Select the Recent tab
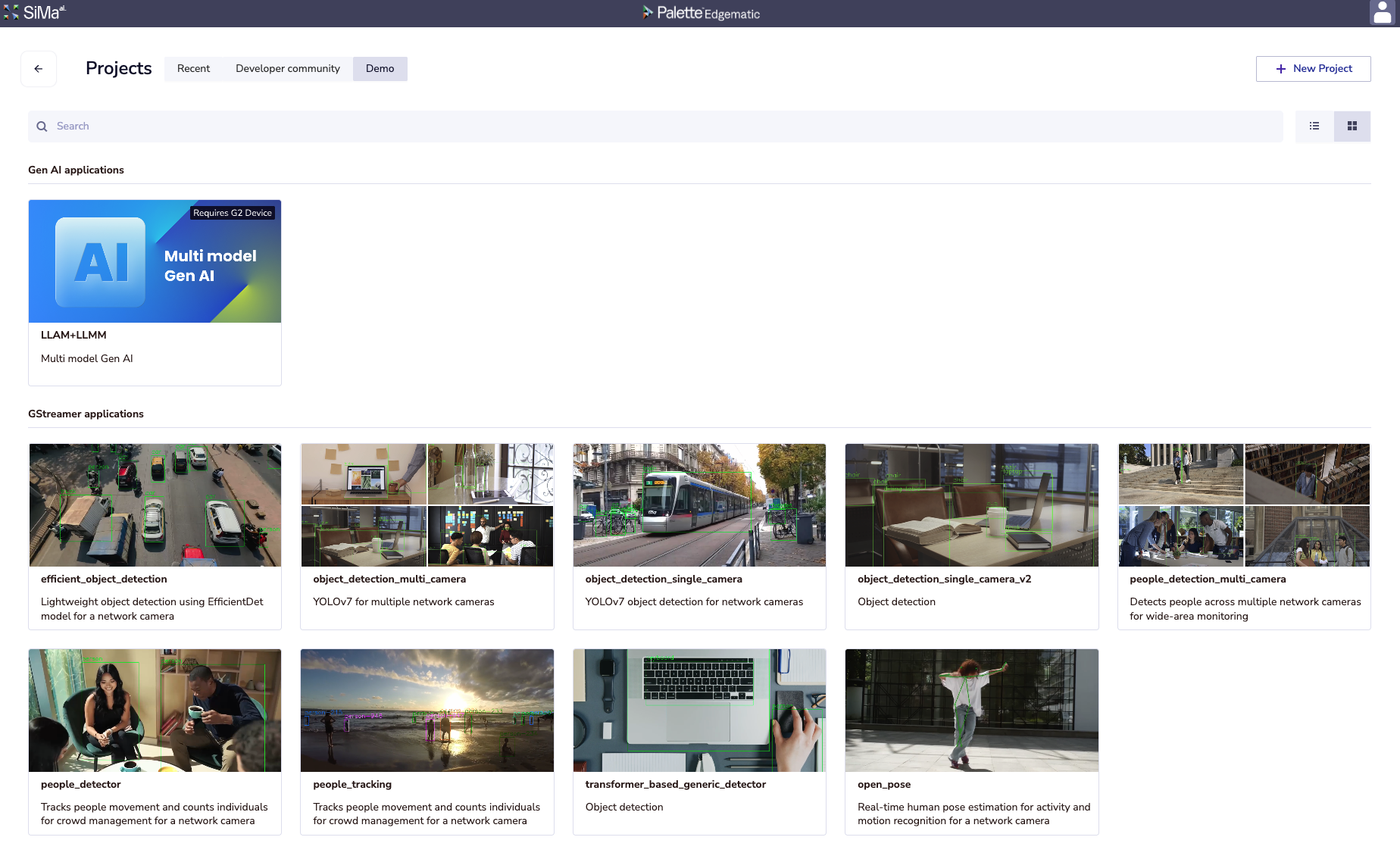The height and width of the screenshot is (859, 1400). [193, 69]
